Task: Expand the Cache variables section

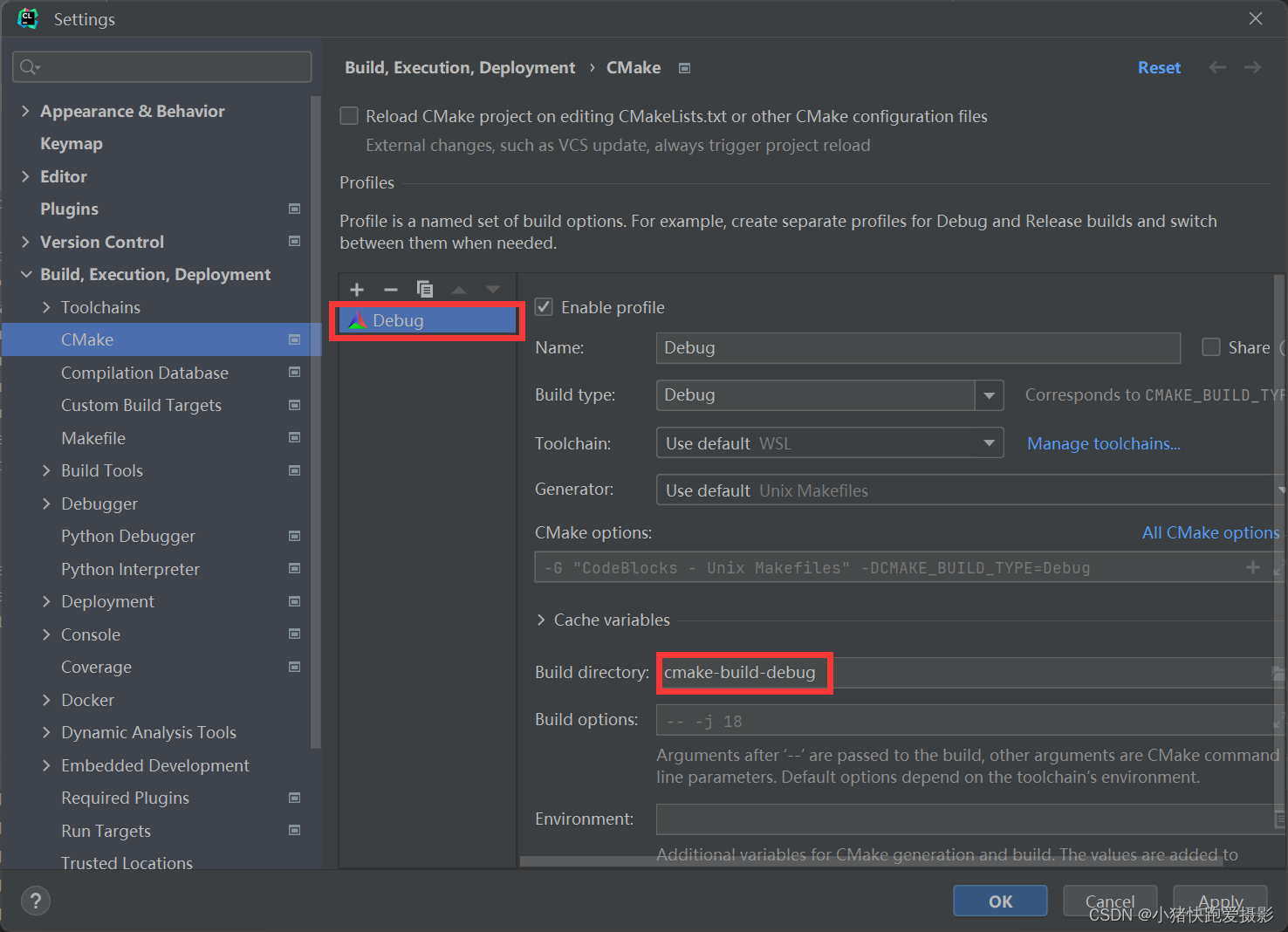Action: tap(541, 620)
